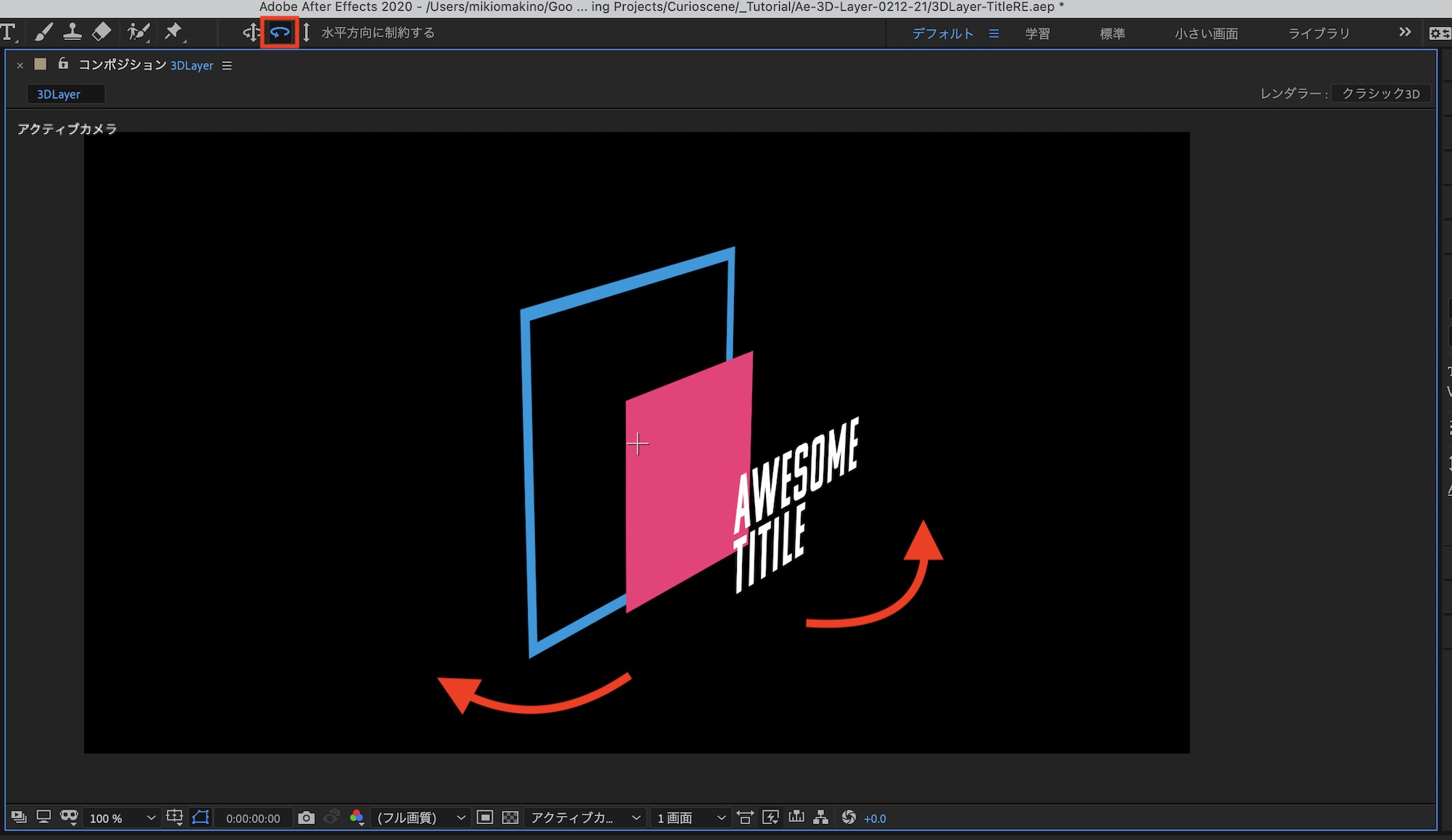Toggle the composition panel lock icon

(x=63, y=64)
